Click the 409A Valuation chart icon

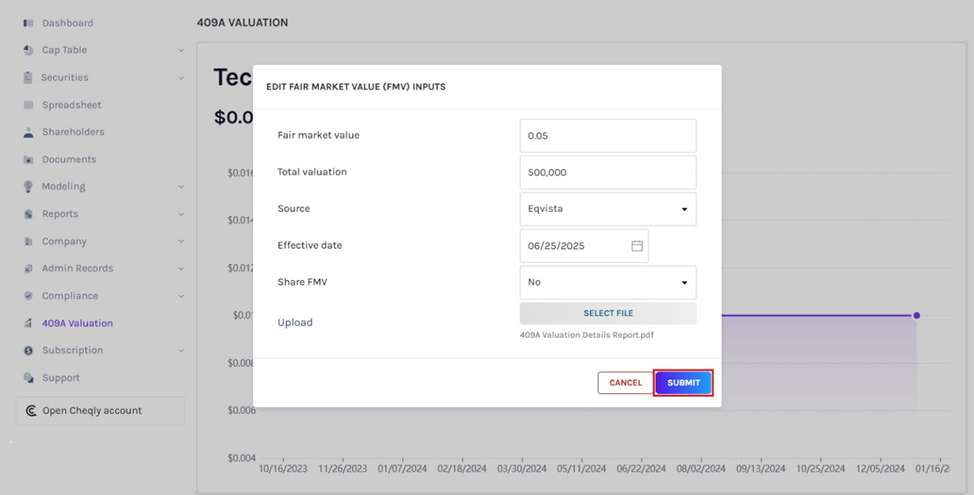(x=28, y=324)
